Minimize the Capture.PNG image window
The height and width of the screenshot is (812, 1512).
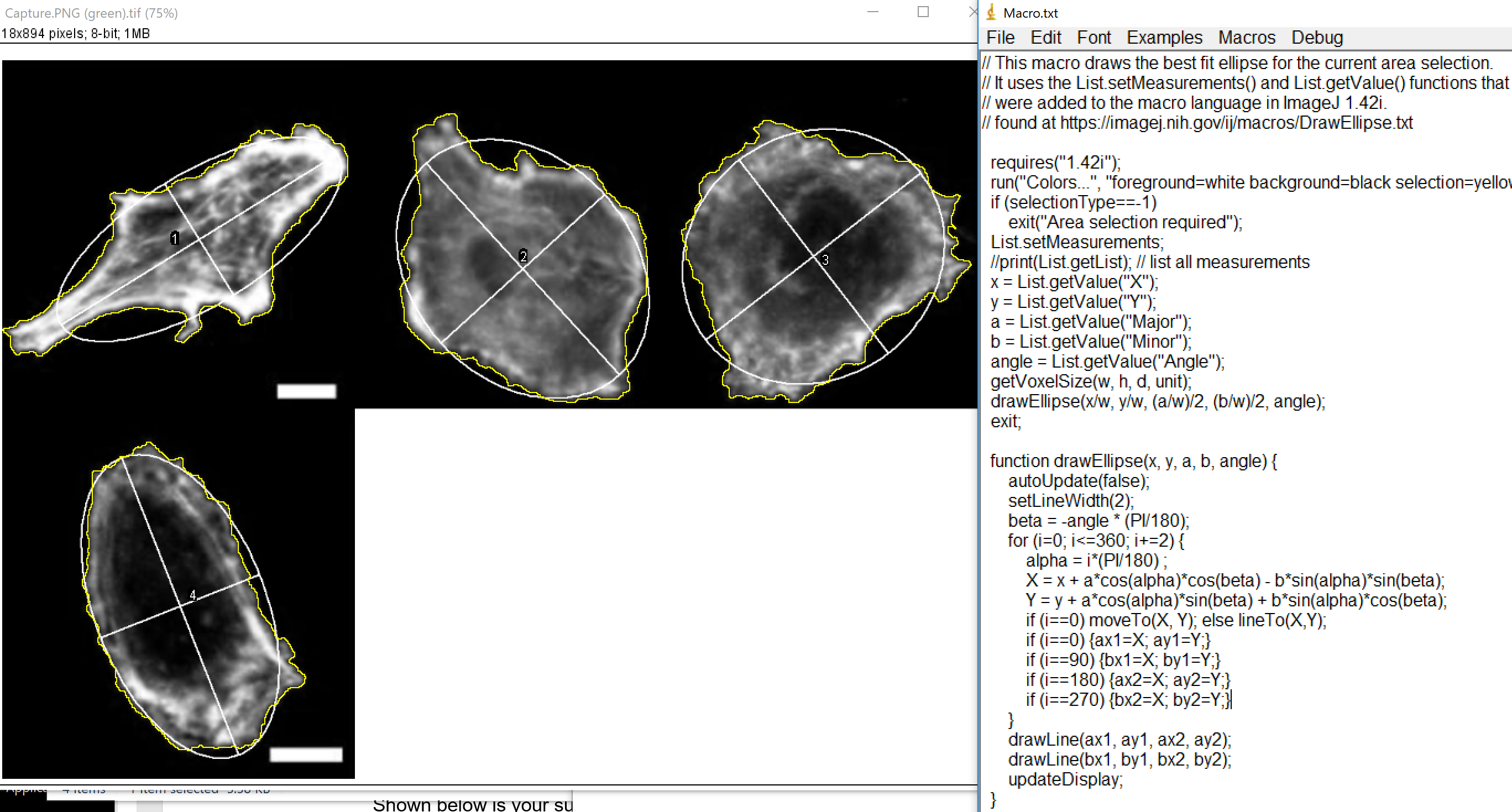(873, 12)
